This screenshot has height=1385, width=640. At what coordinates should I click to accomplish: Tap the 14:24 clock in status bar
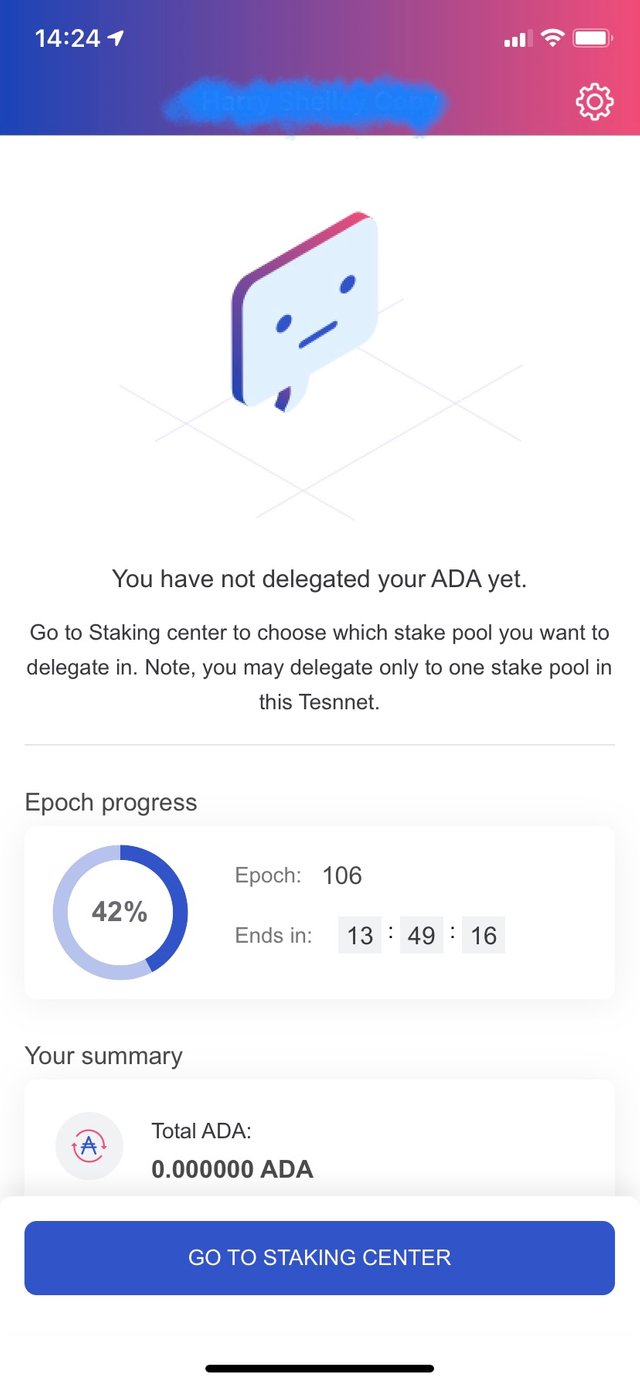[67, 38]
